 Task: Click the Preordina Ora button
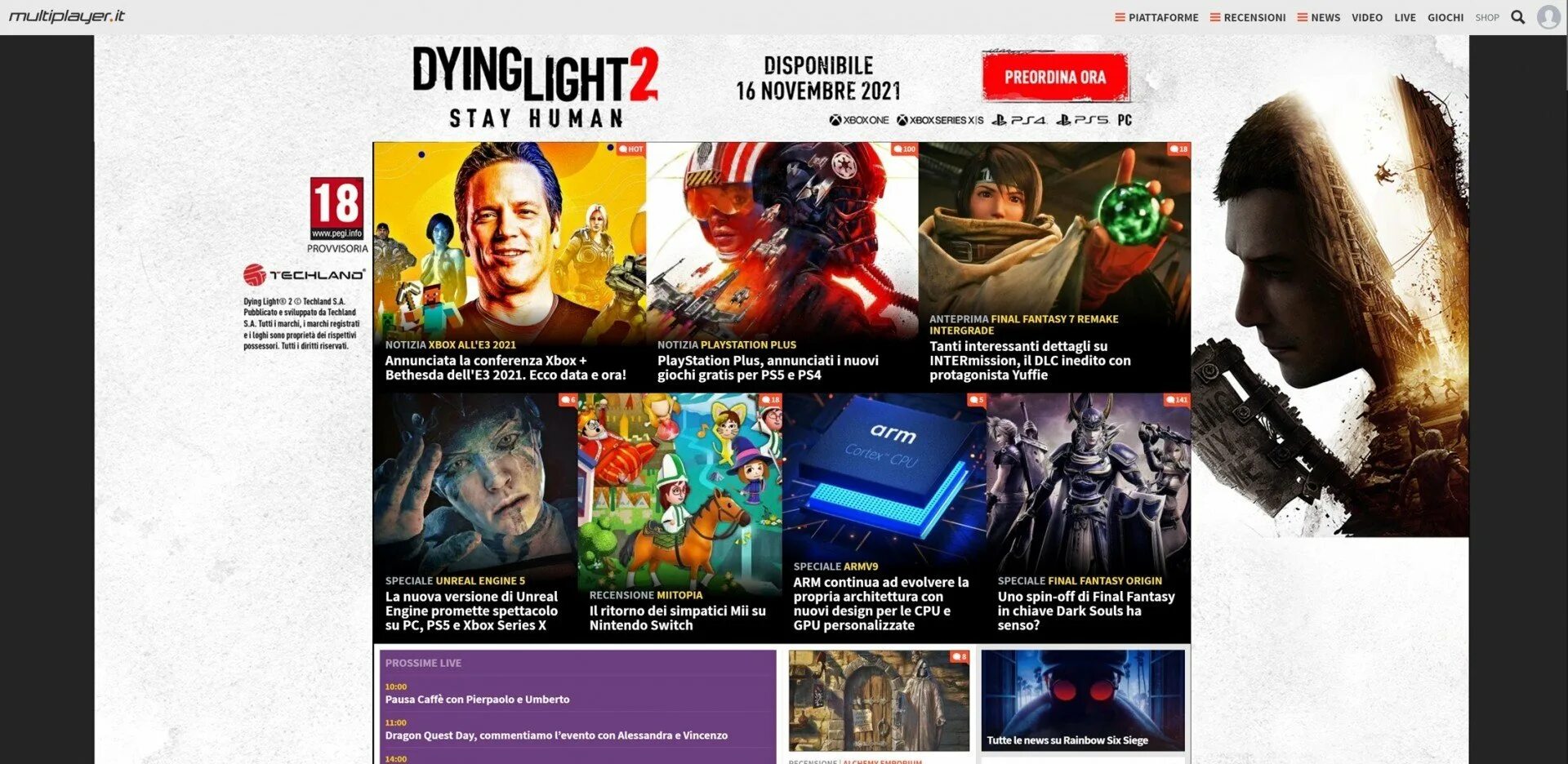click(x=1055, y=78)
